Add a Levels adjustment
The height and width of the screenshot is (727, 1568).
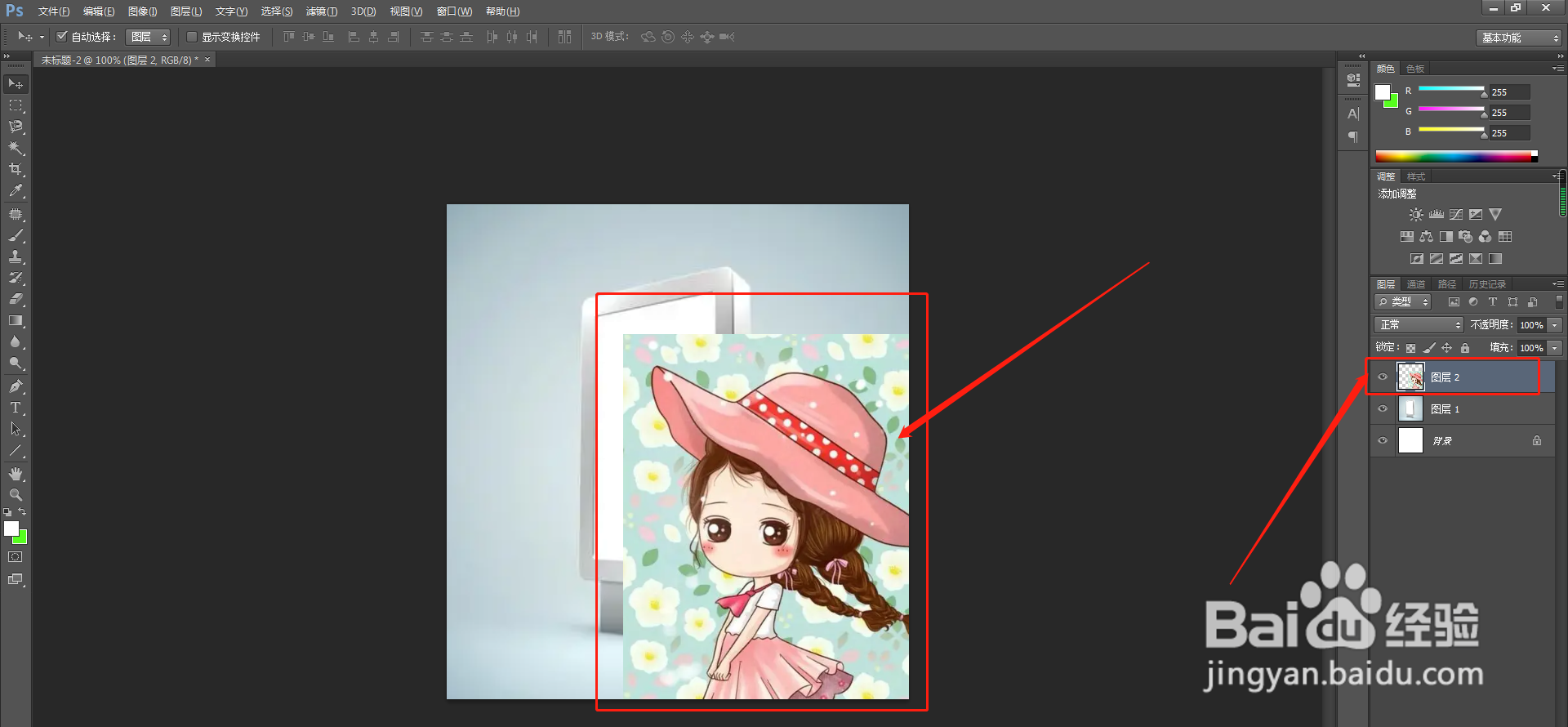tap(1437, 215)
